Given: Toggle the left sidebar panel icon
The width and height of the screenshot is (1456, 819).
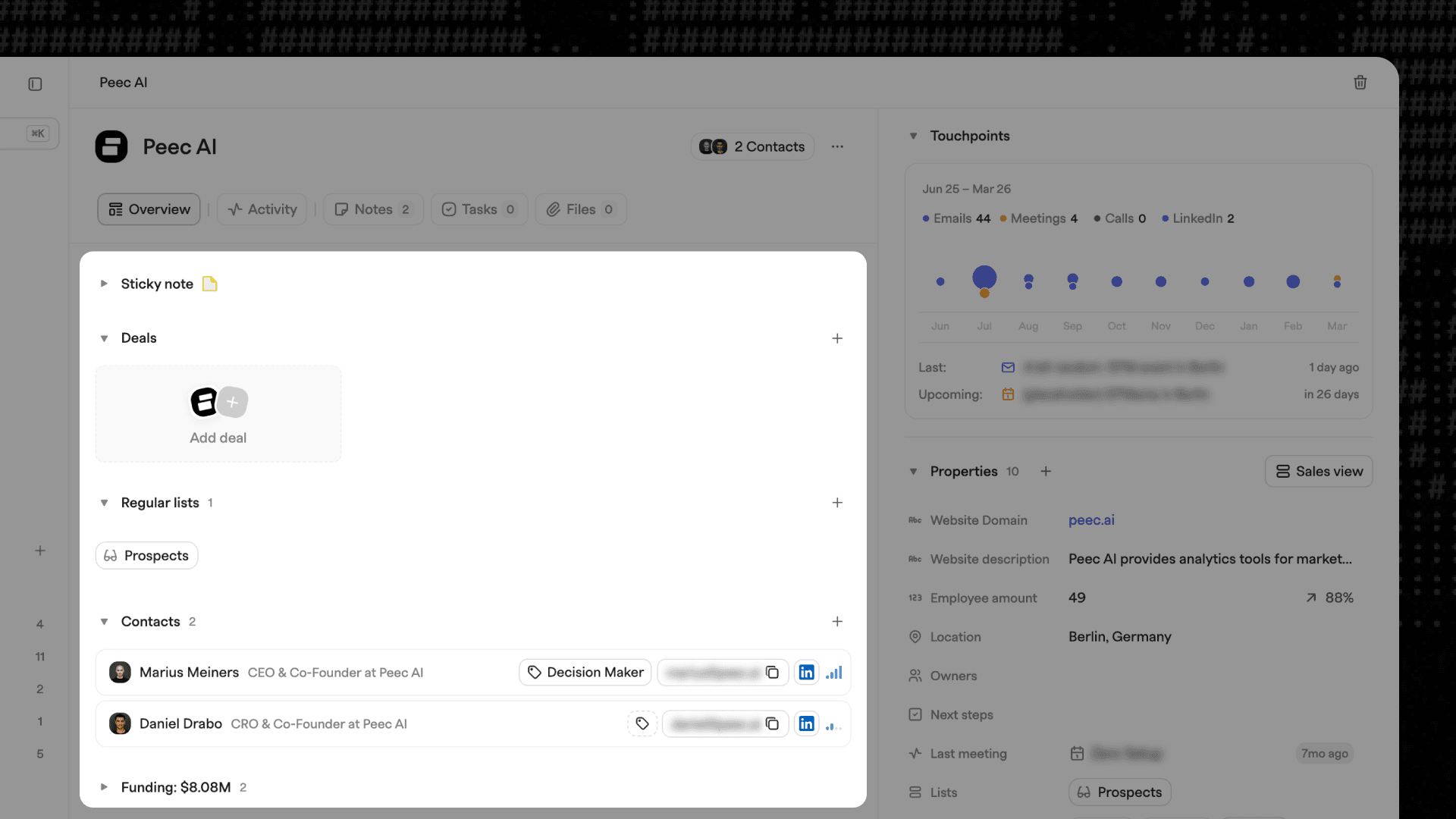Looking at the screenshot, I should [35, 84].
